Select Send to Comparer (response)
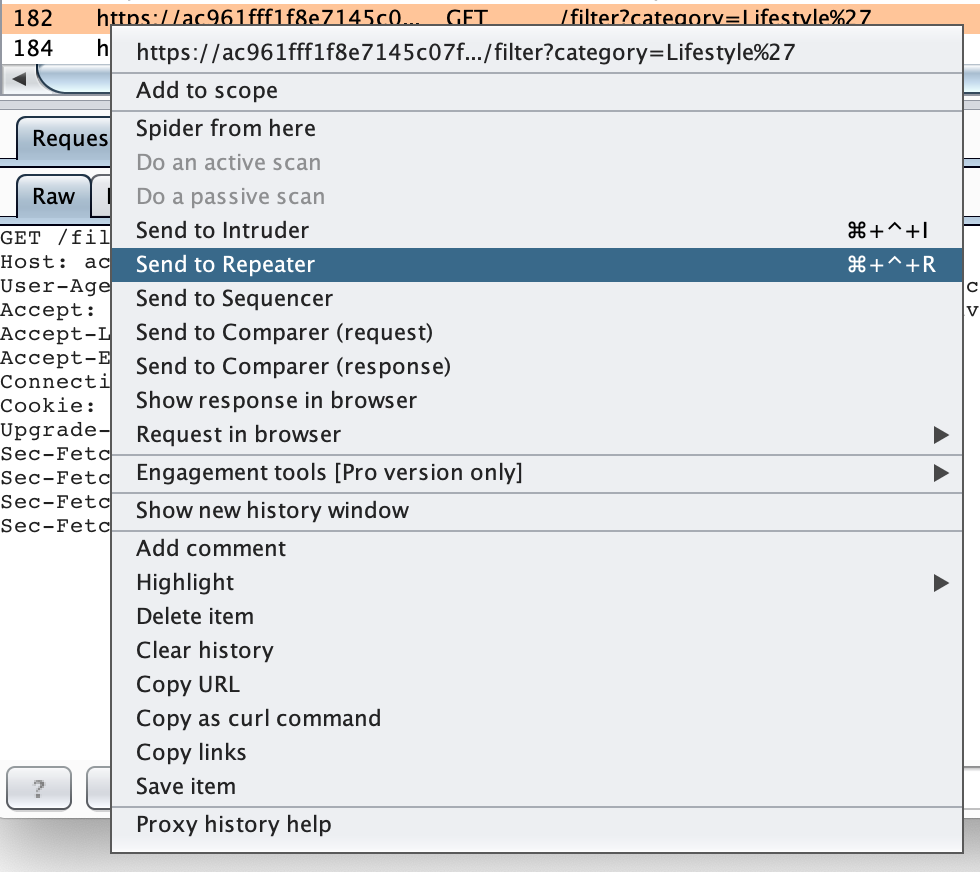Image resolution: width=980 pixels, height=872 pixels. 536,366
